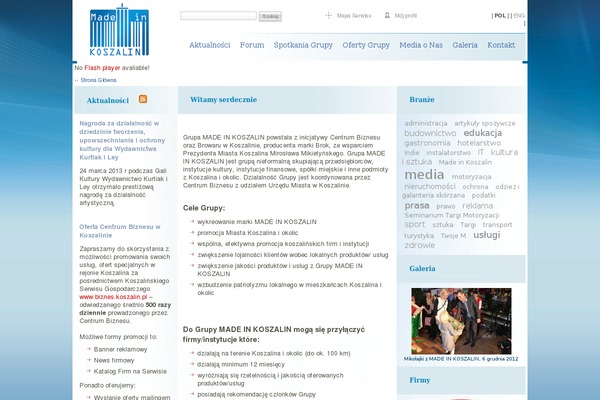600x400 pixels.
Task: Select the budownictwo tag
Action: 430,133
